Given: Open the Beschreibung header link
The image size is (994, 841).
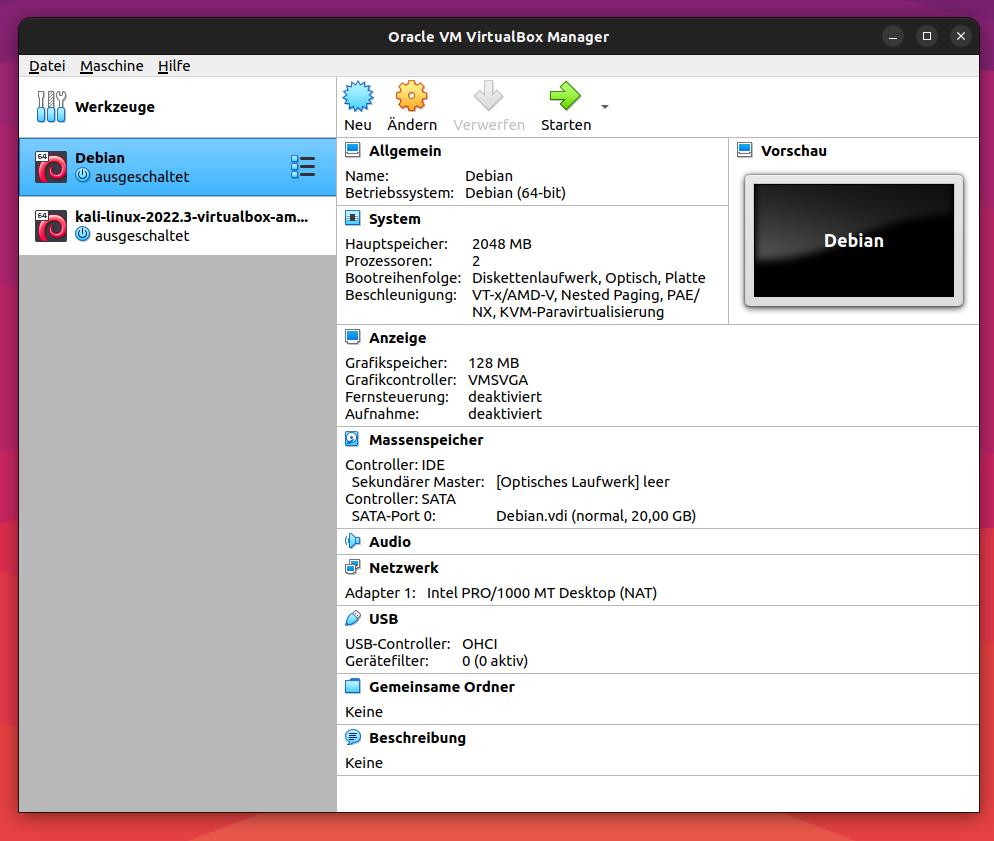Looking at the screenshot, I should [x=417, y=738].
